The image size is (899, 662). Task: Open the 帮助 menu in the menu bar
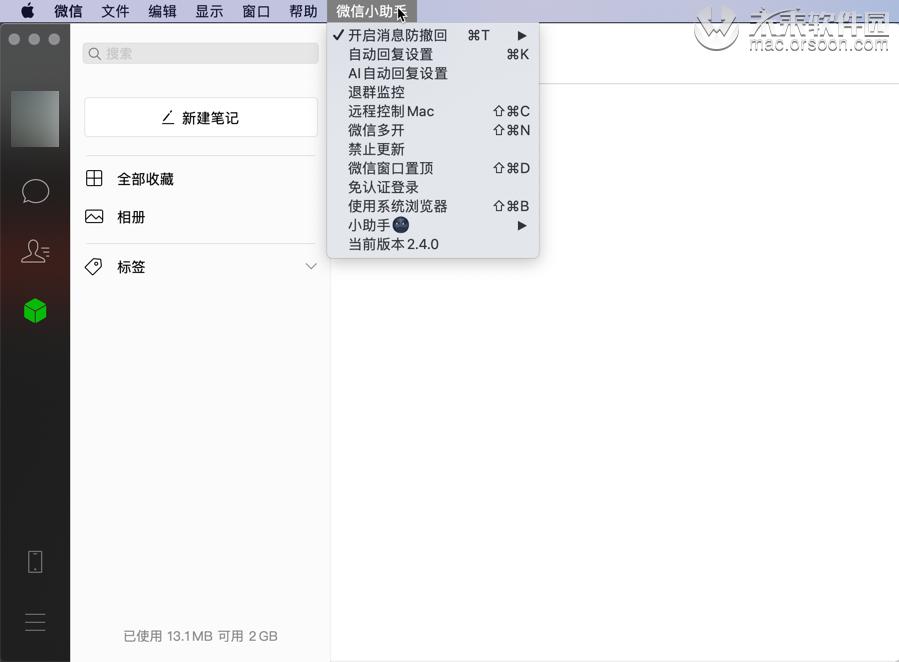point(302,11)
